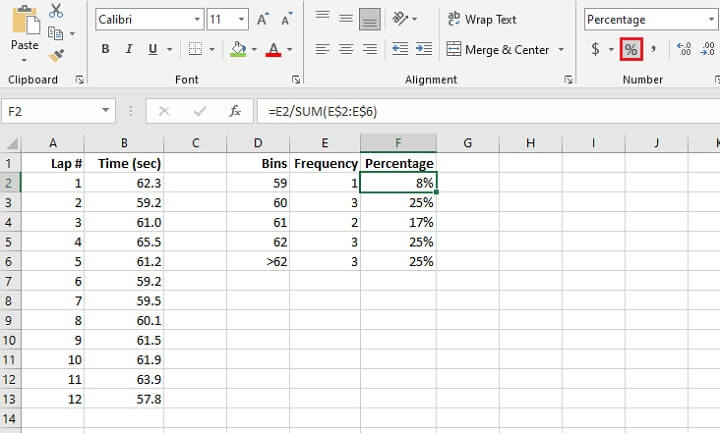This screenshot has height=433, width=720.
Task: Apply accounting dollar format
Action: [596, 49]
